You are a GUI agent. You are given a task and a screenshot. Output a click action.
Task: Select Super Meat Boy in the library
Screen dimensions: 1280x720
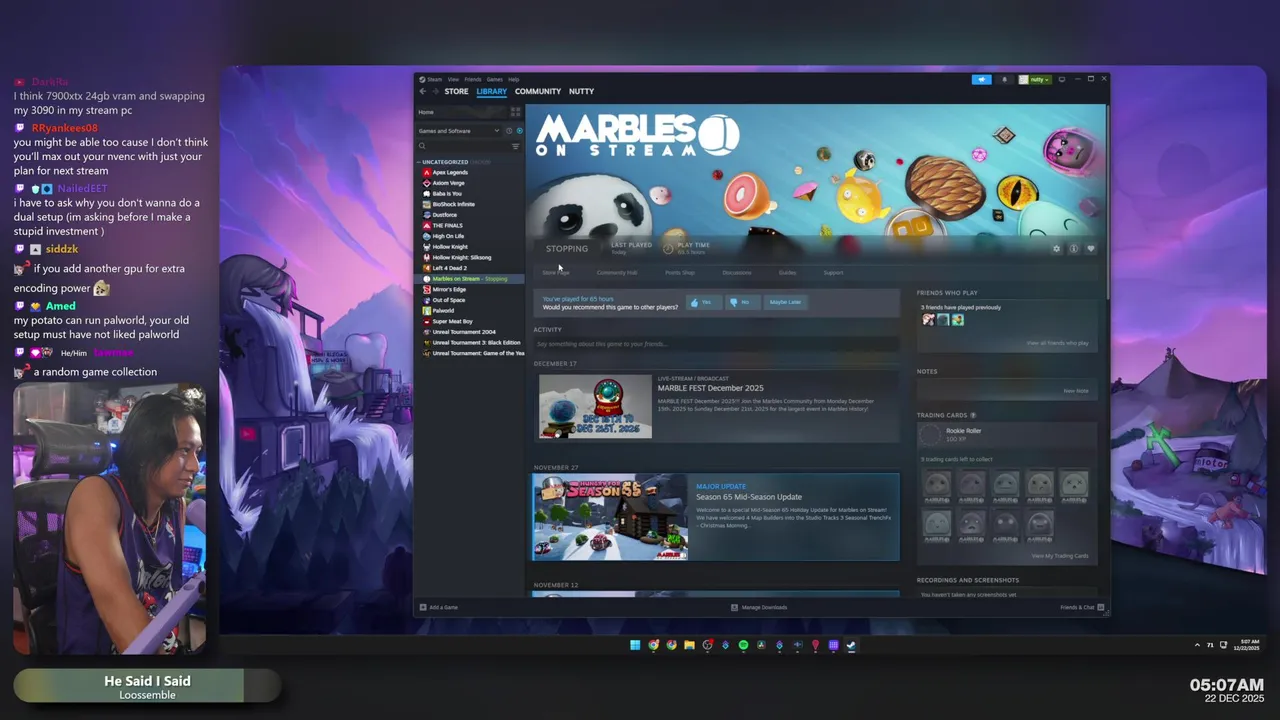pos(452,321)
